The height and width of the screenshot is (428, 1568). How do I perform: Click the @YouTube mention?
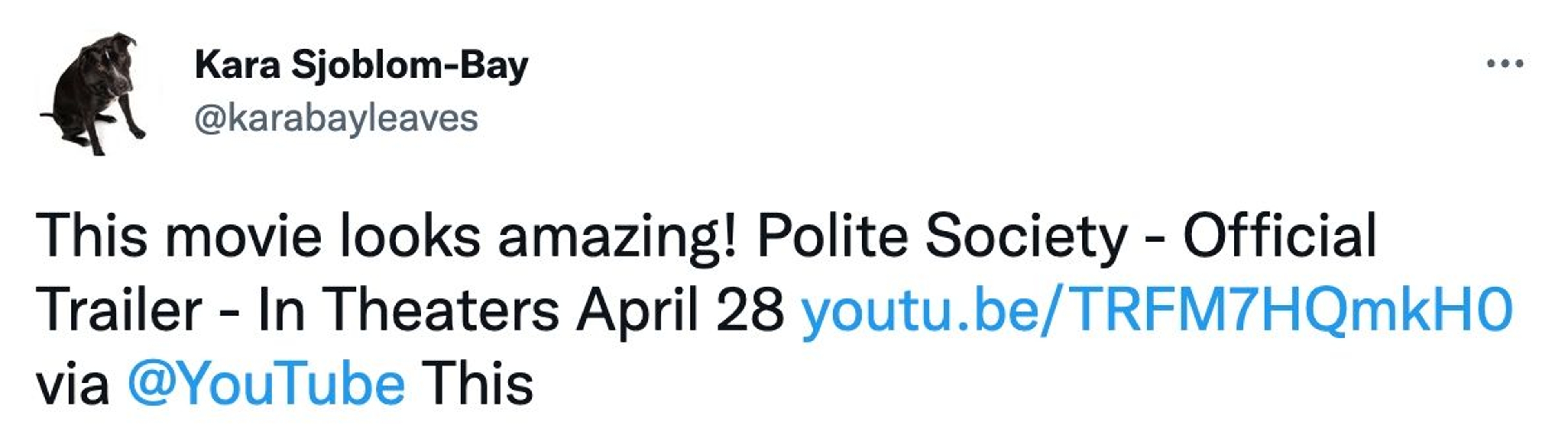[x=267, y=384]
